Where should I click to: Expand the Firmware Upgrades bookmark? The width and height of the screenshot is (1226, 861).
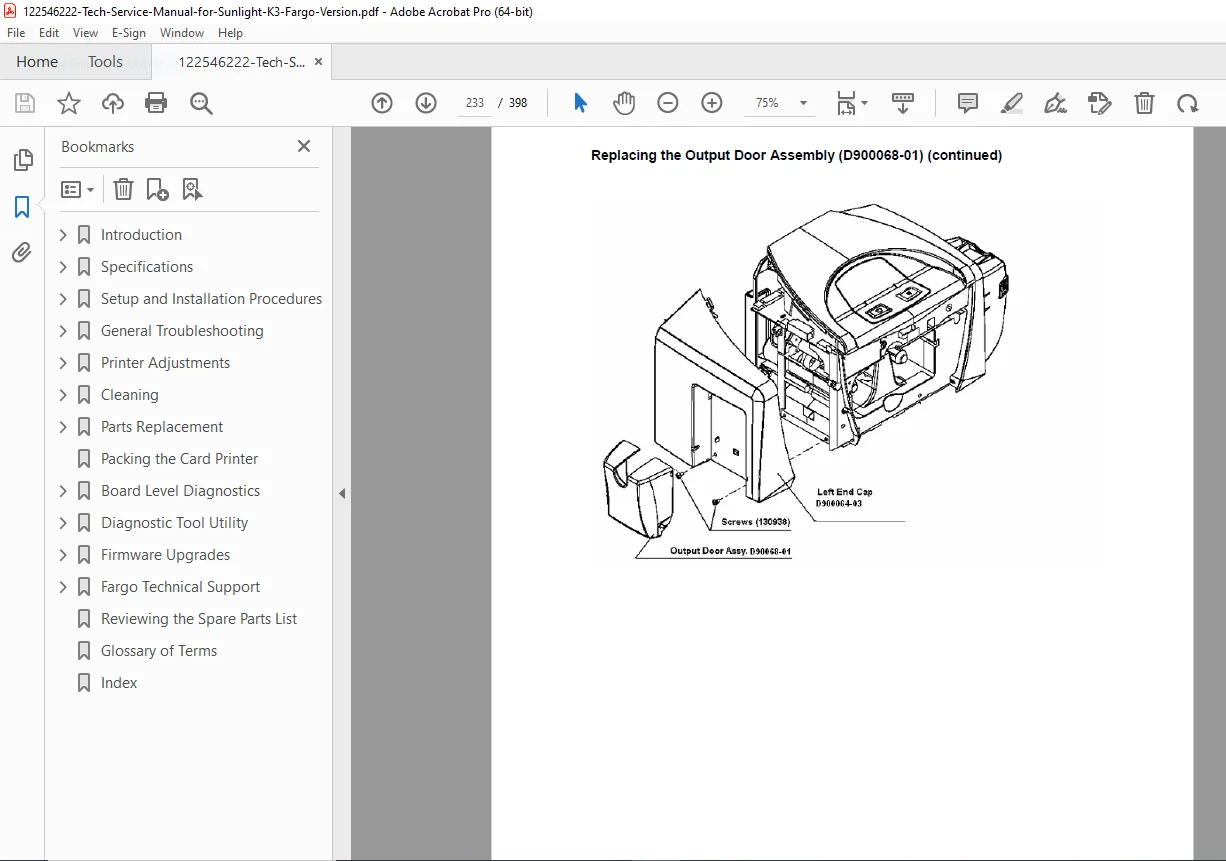coord(63,555)
